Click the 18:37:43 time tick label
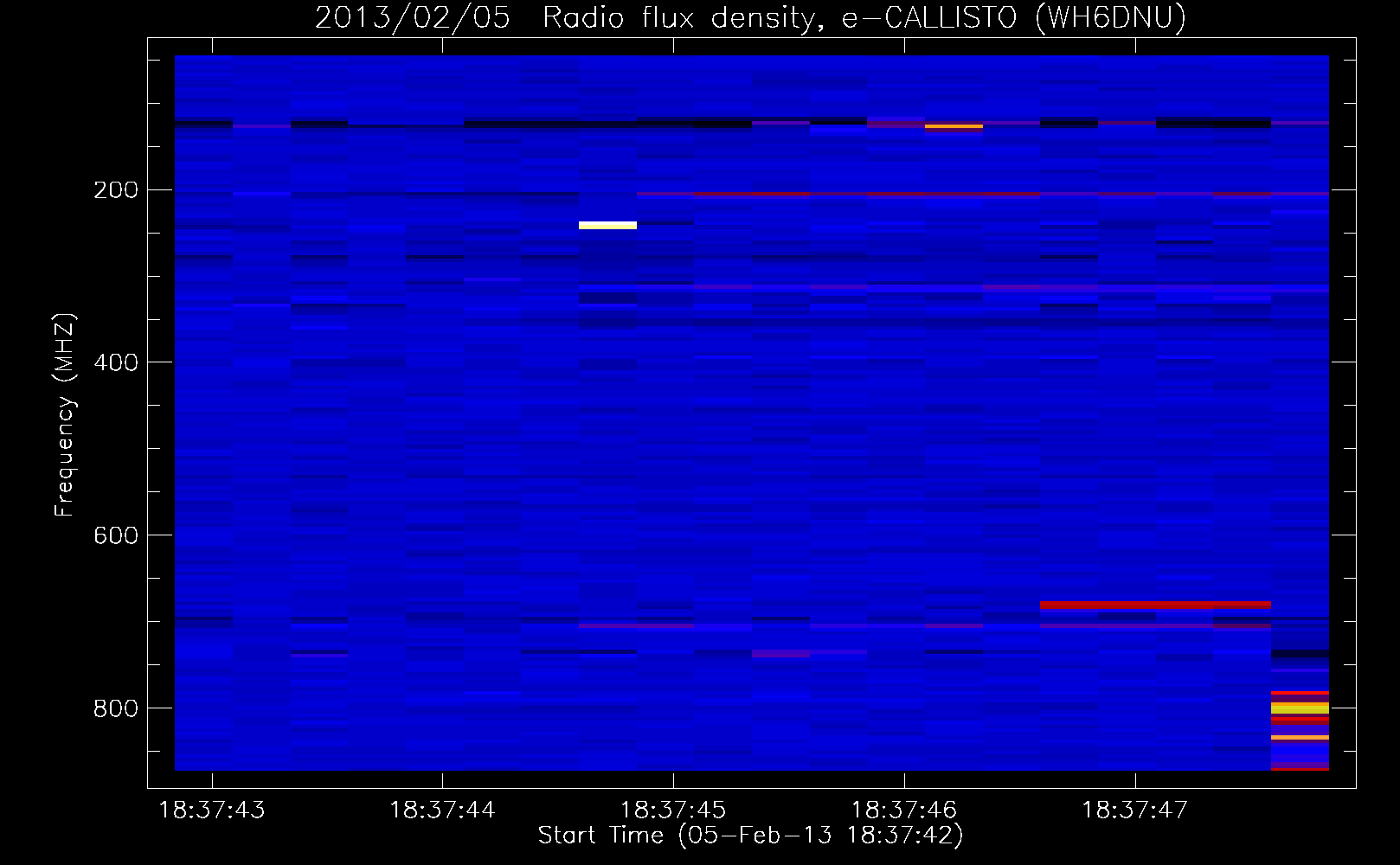 [x=212, y=811]
